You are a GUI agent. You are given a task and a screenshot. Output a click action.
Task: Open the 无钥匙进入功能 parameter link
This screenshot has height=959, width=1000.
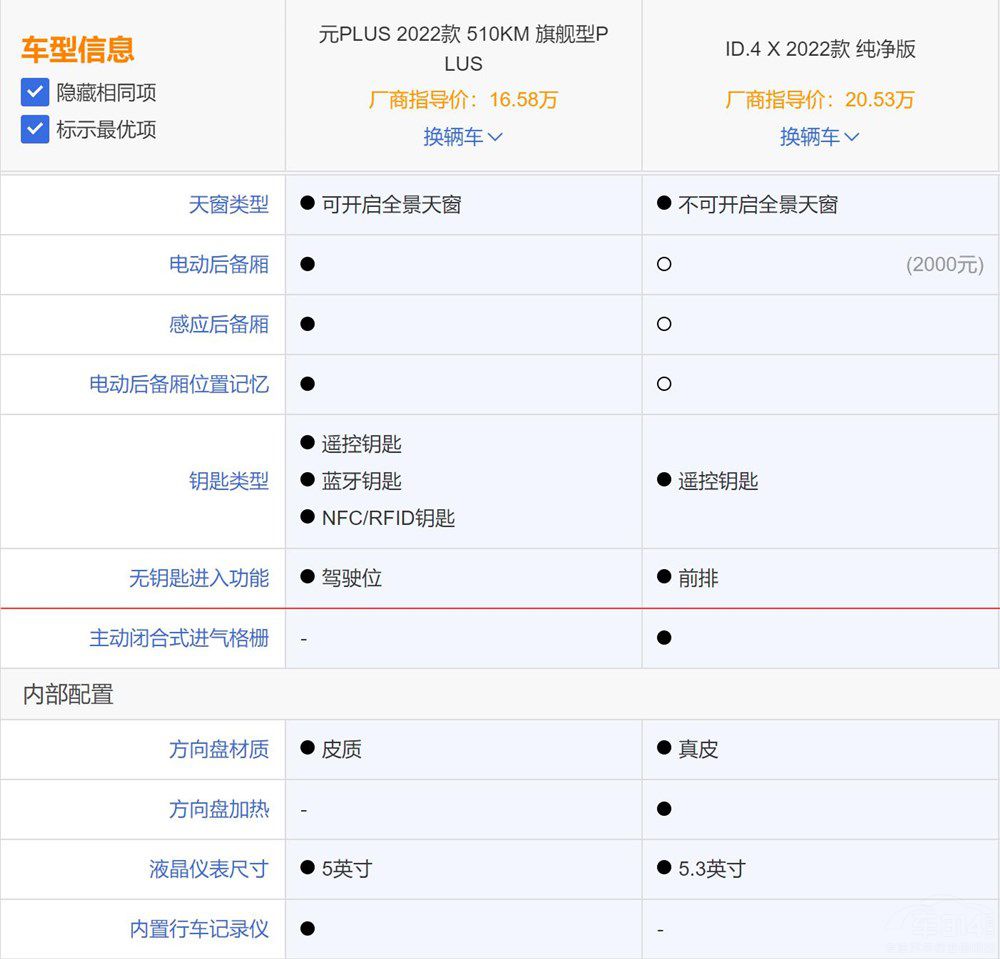click(x=198, y=578)
